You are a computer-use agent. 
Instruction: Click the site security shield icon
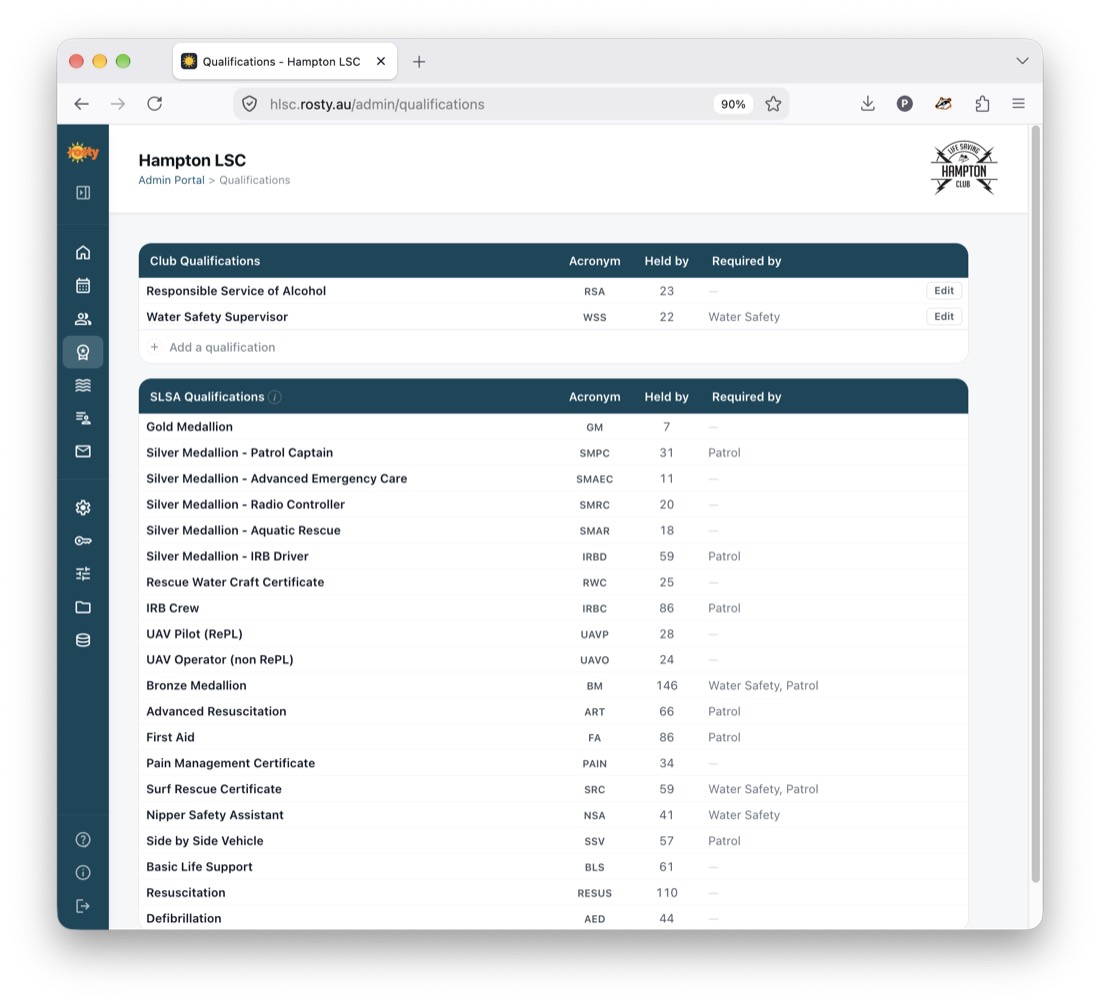(249, 104)
